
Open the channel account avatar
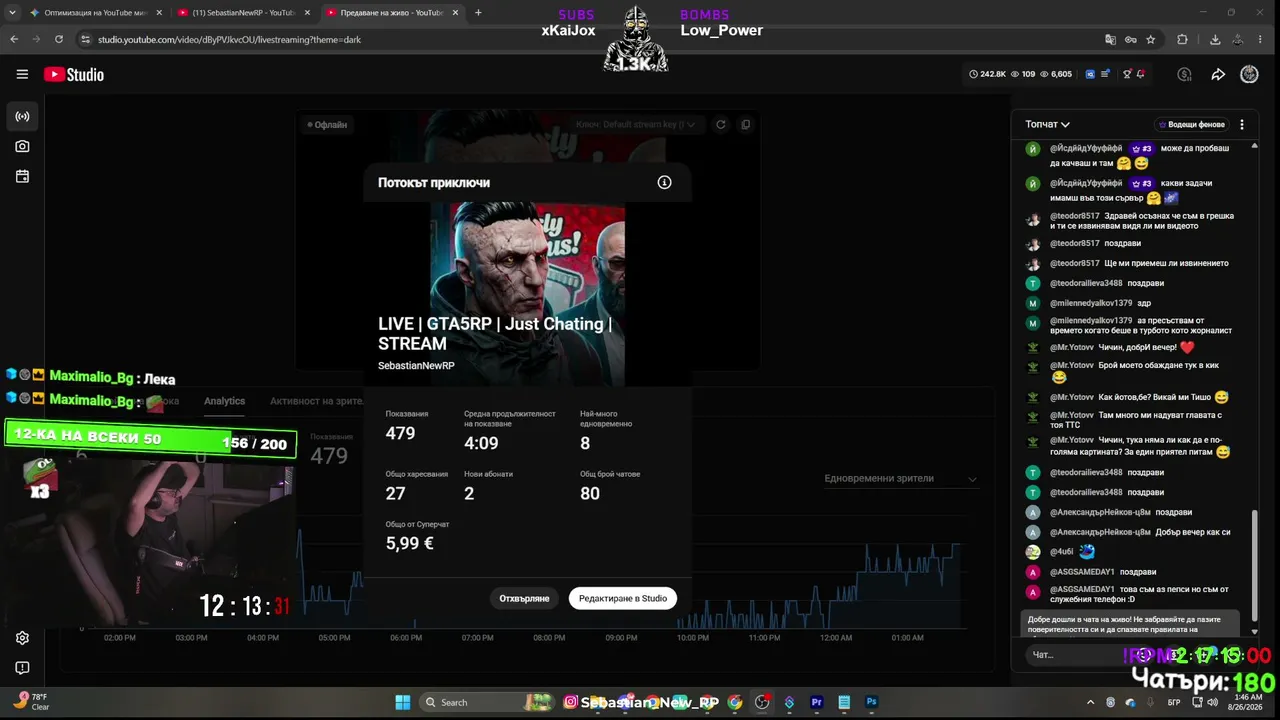1249,74
